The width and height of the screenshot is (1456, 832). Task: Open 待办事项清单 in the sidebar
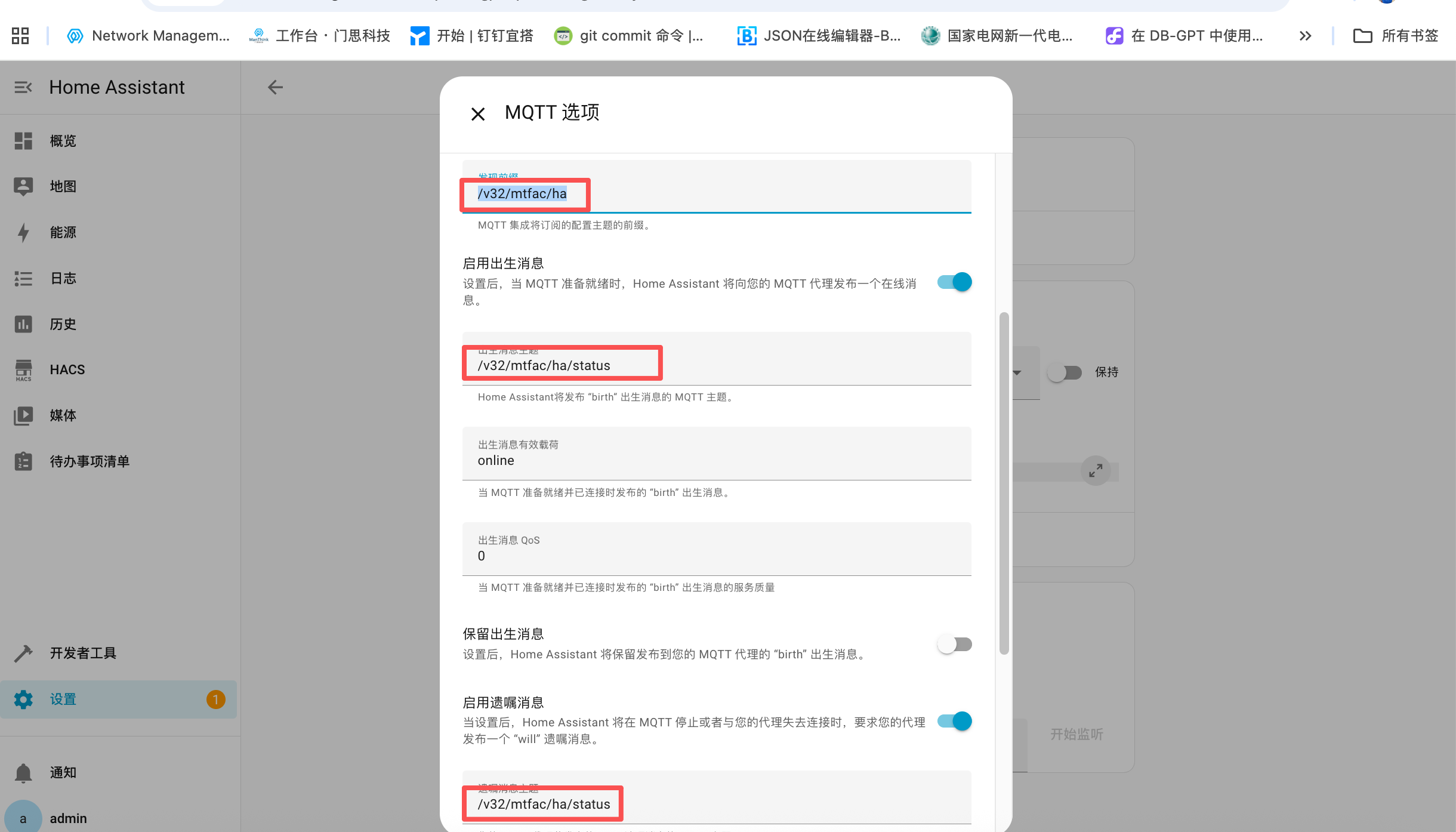tap(90, 461)
